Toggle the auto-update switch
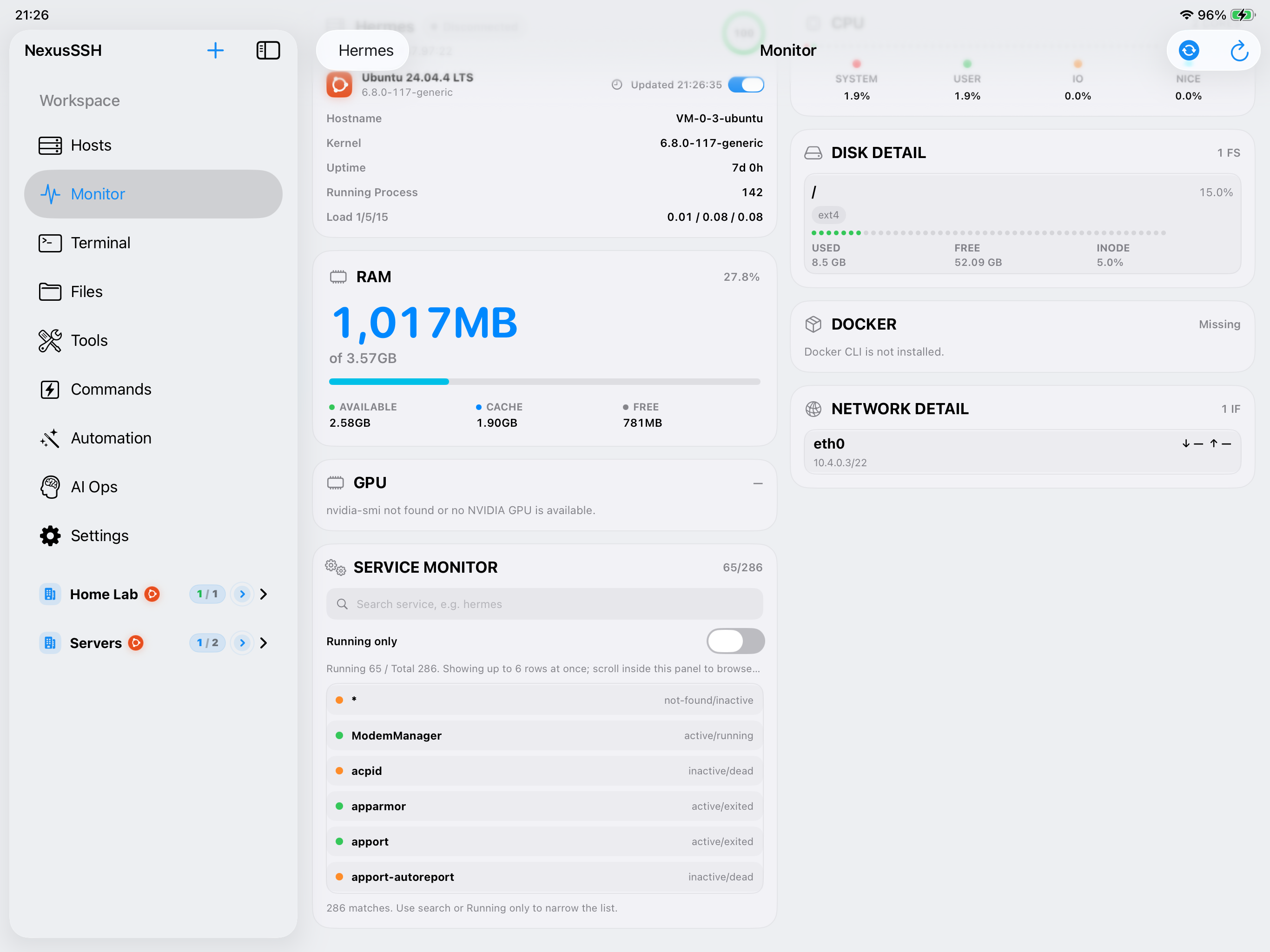 [746, 85]
